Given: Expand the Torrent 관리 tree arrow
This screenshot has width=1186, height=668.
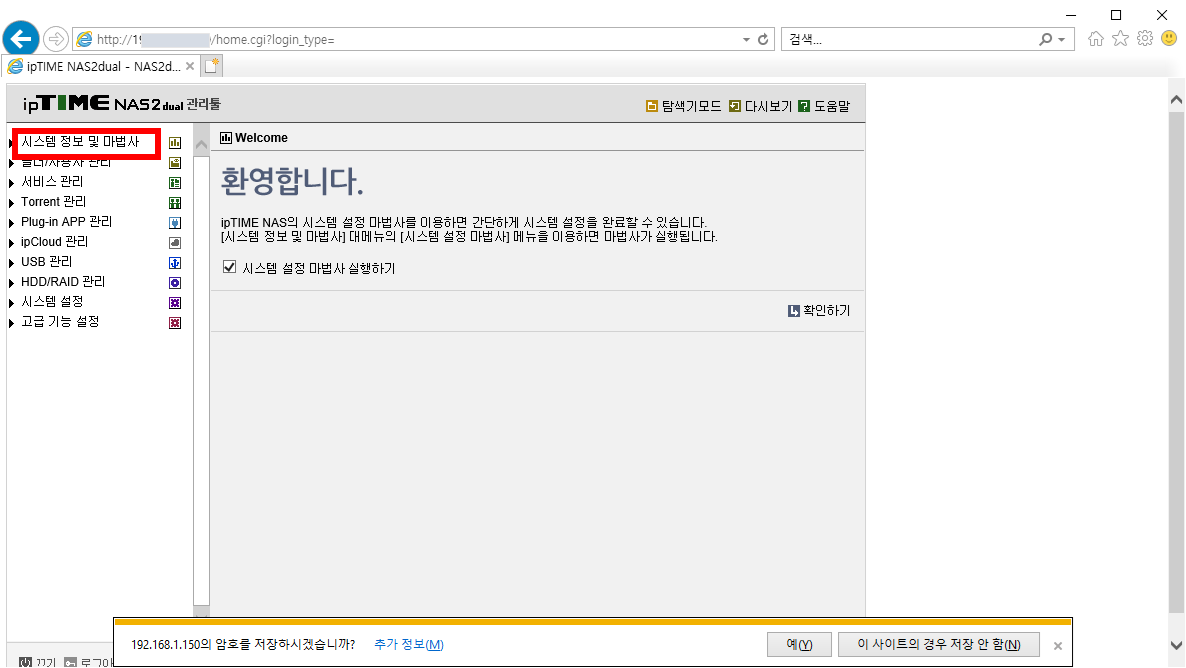Looking at the screenshot, I should (x=11, y=203).
